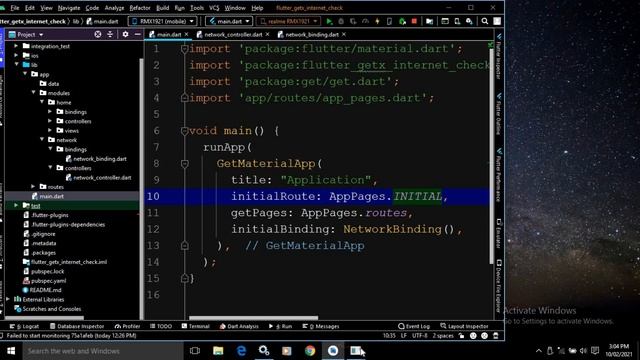The width and height of the screenshot is (640, 360).
Task: Expand the routes folder
Action: tap(33, 187)
